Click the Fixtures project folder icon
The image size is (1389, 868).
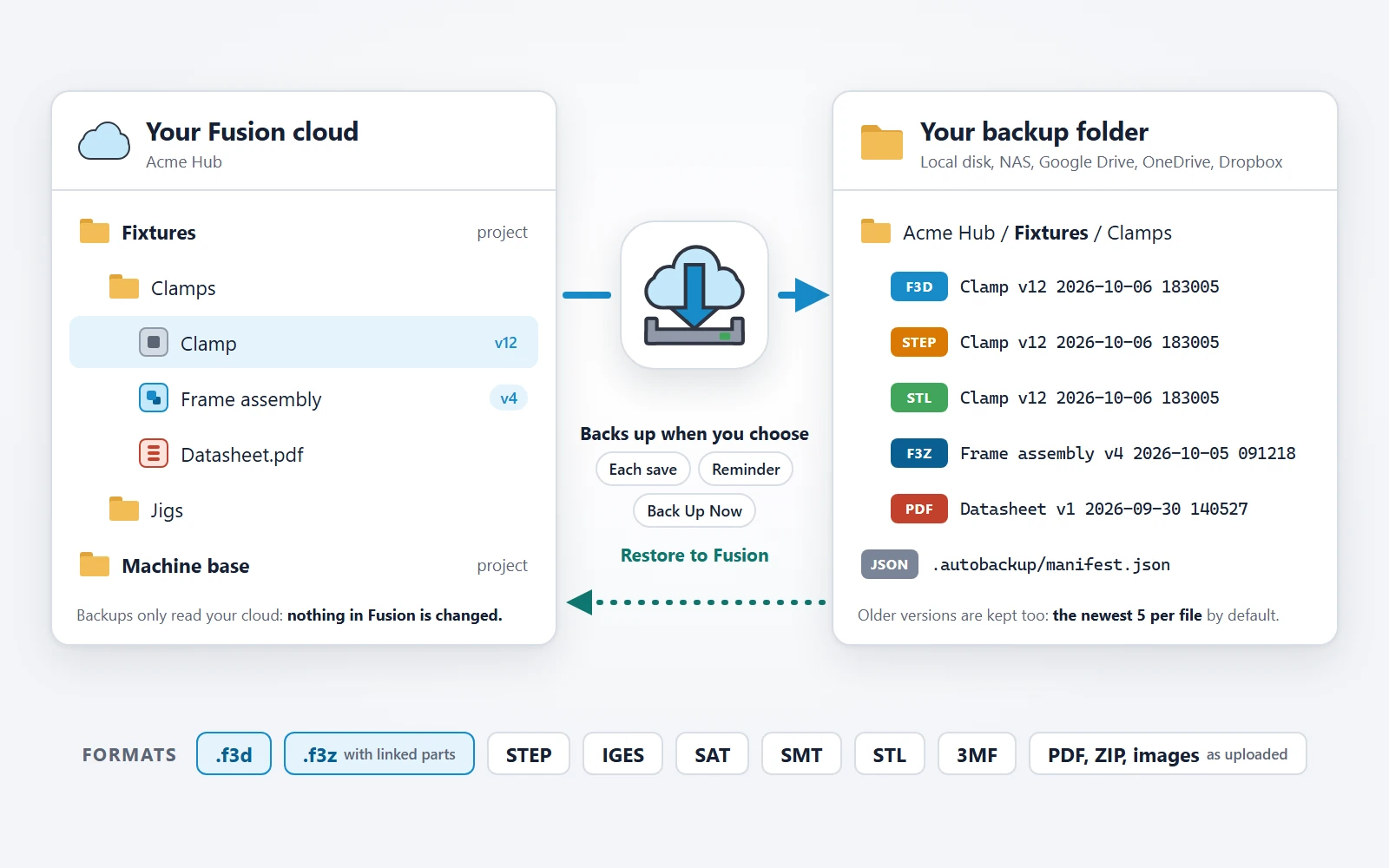(95, 232)
